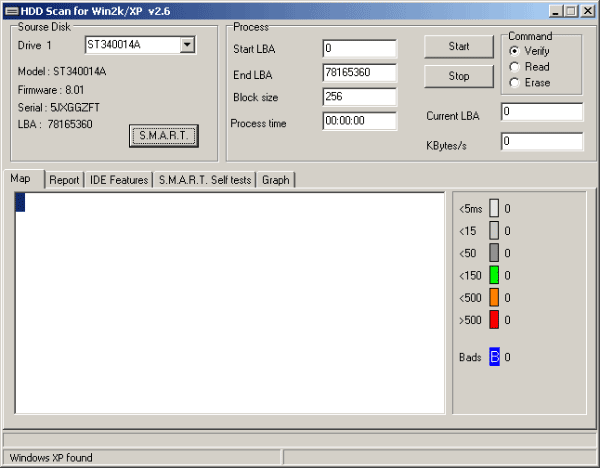This screenshot has width=600, height=468.
Task: Click the first dark blue map block
Action: 20,202
